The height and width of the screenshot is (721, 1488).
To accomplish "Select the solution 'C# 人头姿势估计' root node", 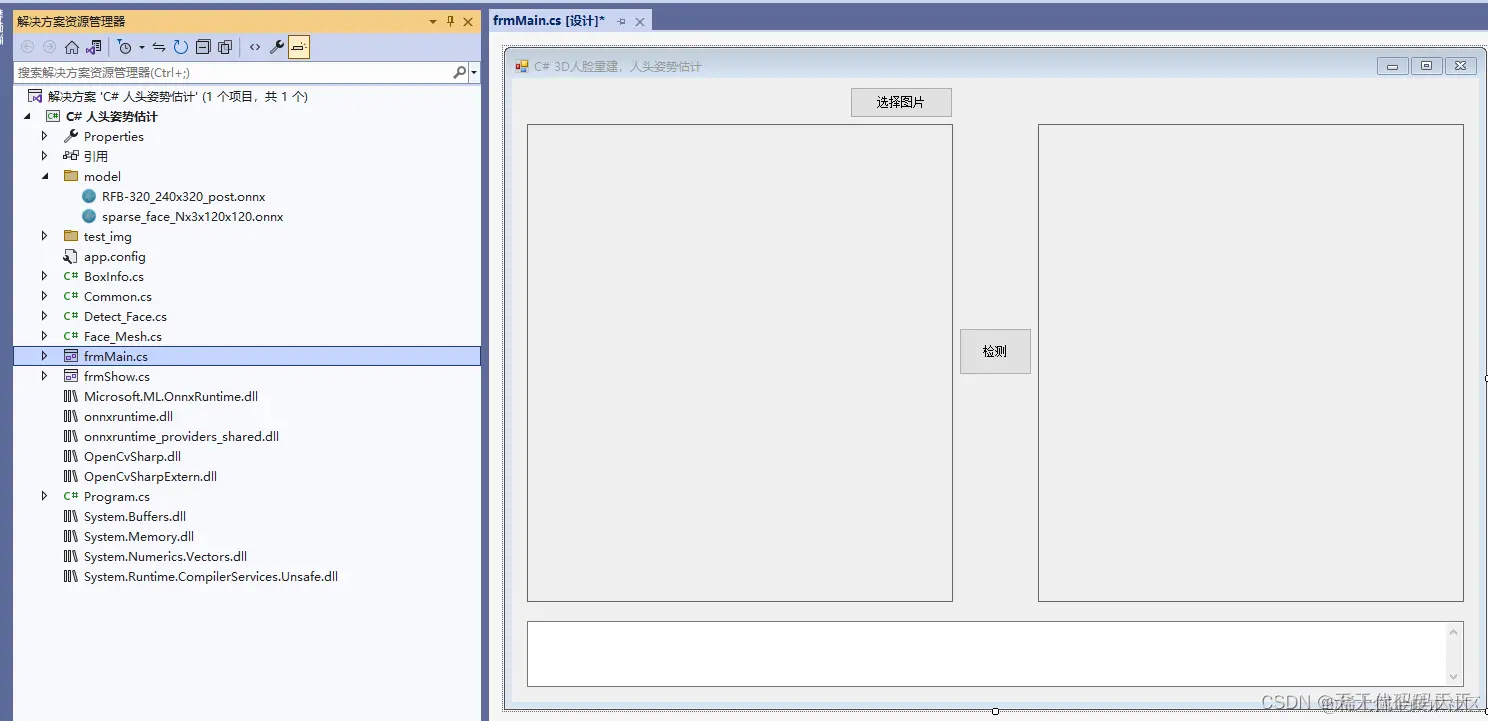I will 178,97.
